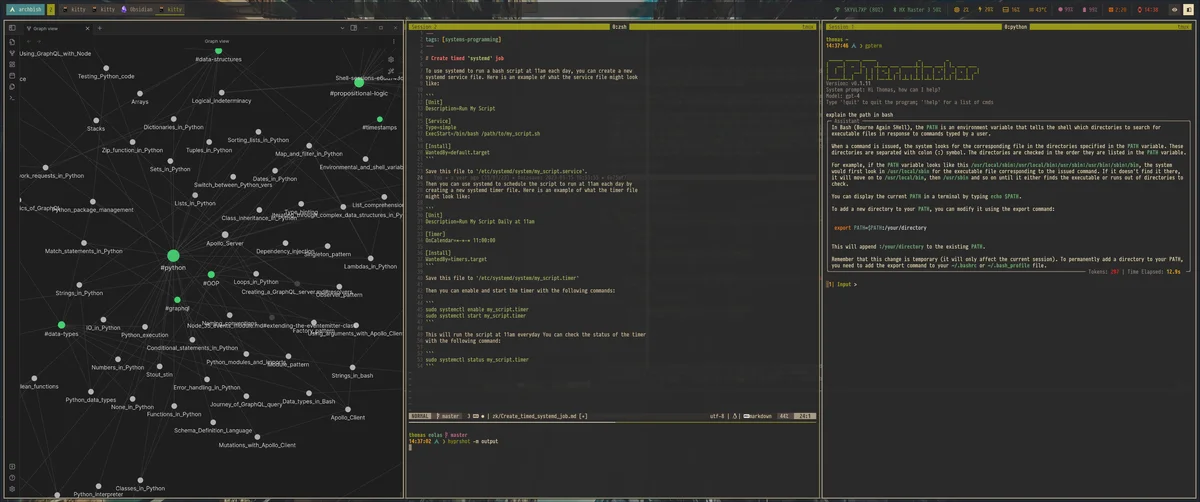Screen dimensions: 1200x502
Task: Select the large #python graph node
Action: (x=173, y=256)
